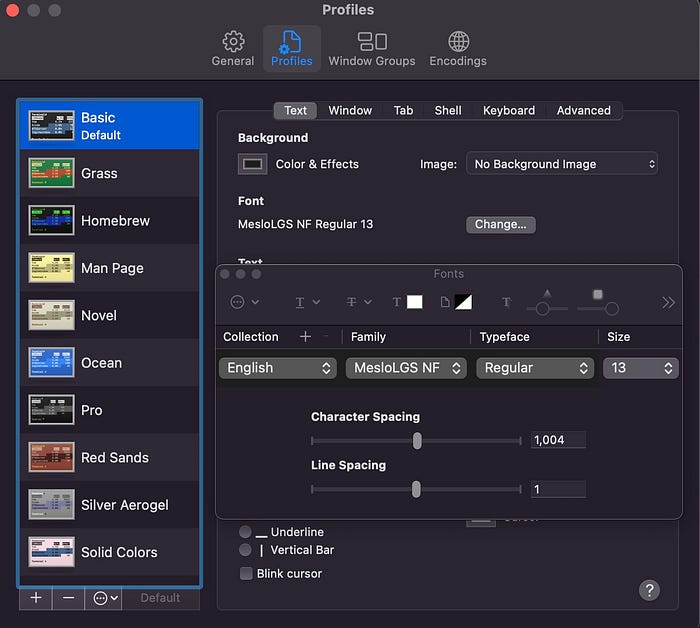Image resolution: width=700 pixels, height=628 pixels.
Task: Switch to the Shell tab
Action: tap(448, 110)
